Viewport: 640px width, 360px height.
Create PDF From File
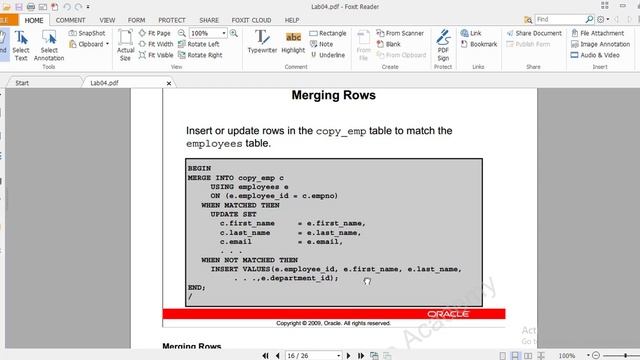[x=363, y=46]
